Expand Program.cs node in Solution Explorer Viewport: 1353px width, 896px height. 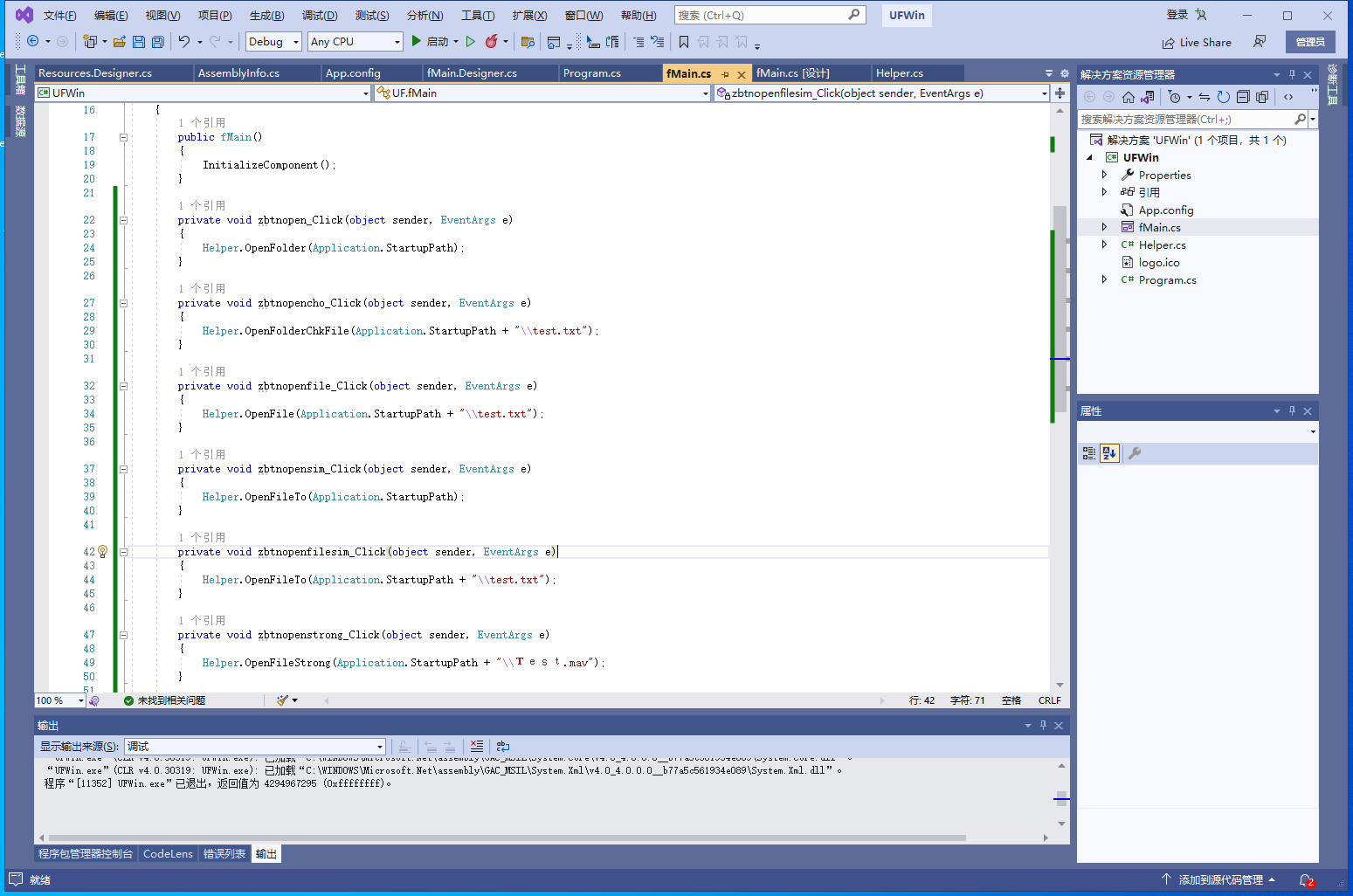[1104, 279]
